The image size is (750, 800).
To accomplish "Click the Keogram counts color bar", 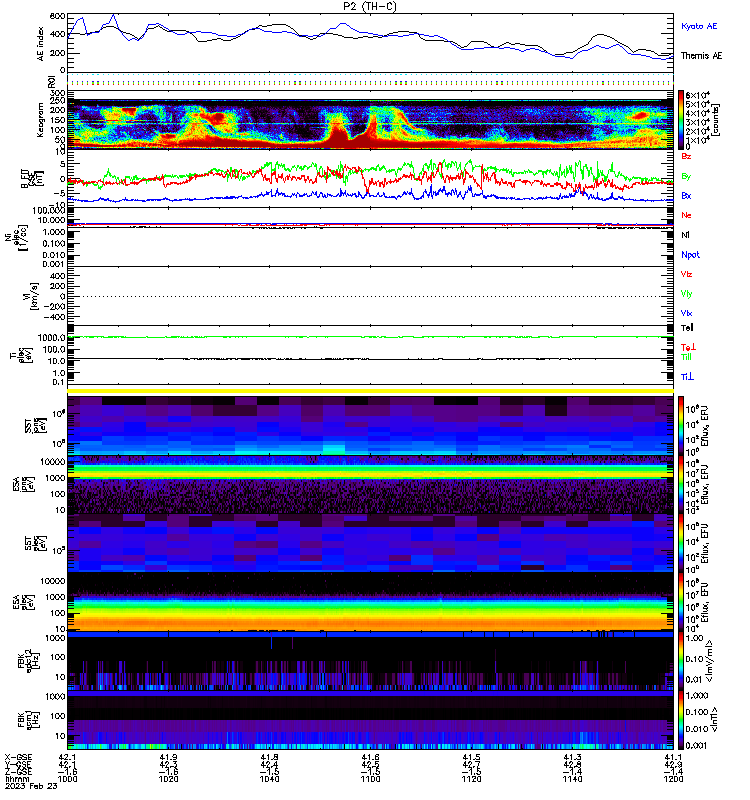I will (681, 120).
